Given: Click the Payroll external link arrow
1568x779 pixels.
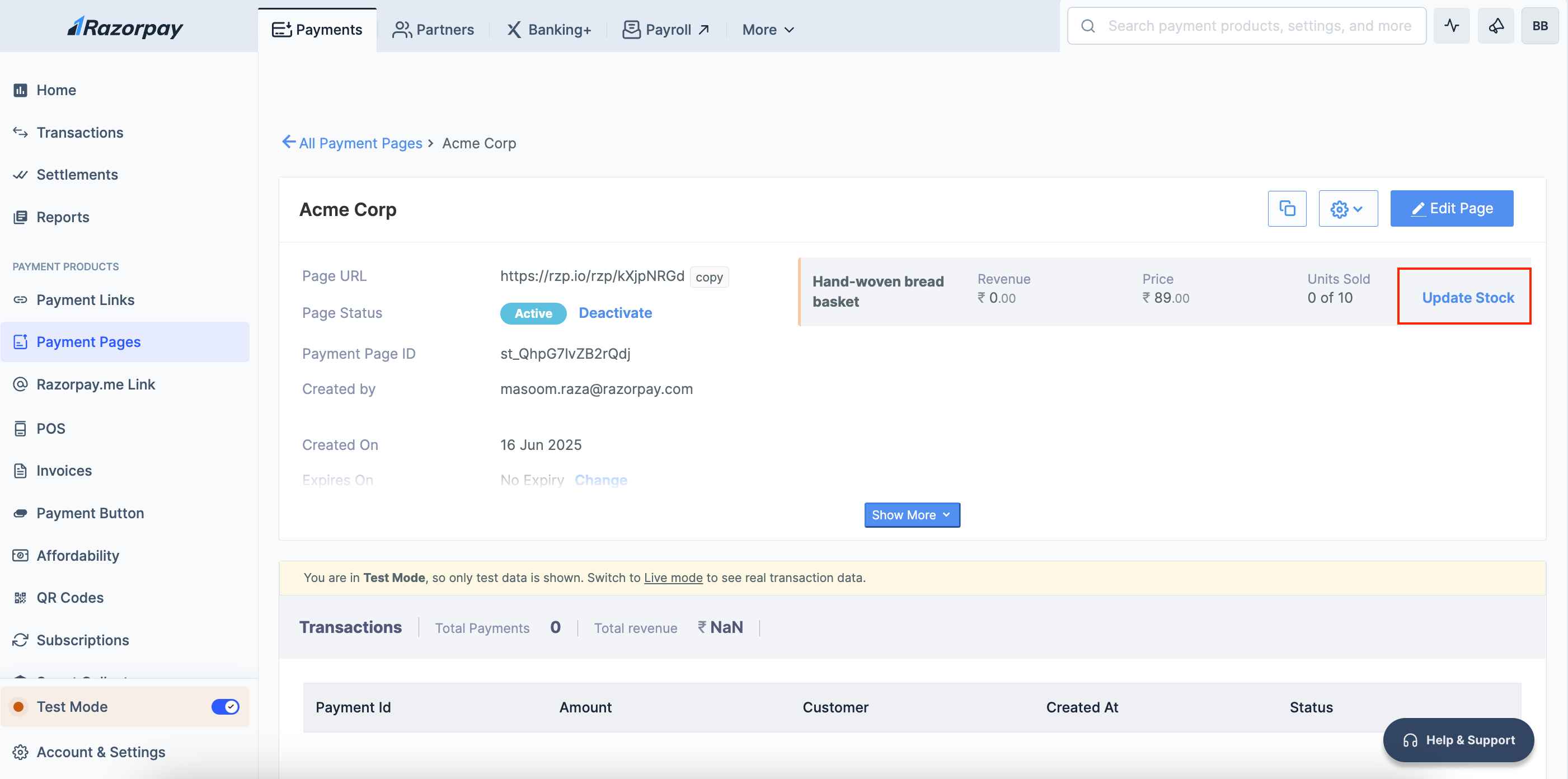Looking at the screenshot, I should click(x=705, y=29).
